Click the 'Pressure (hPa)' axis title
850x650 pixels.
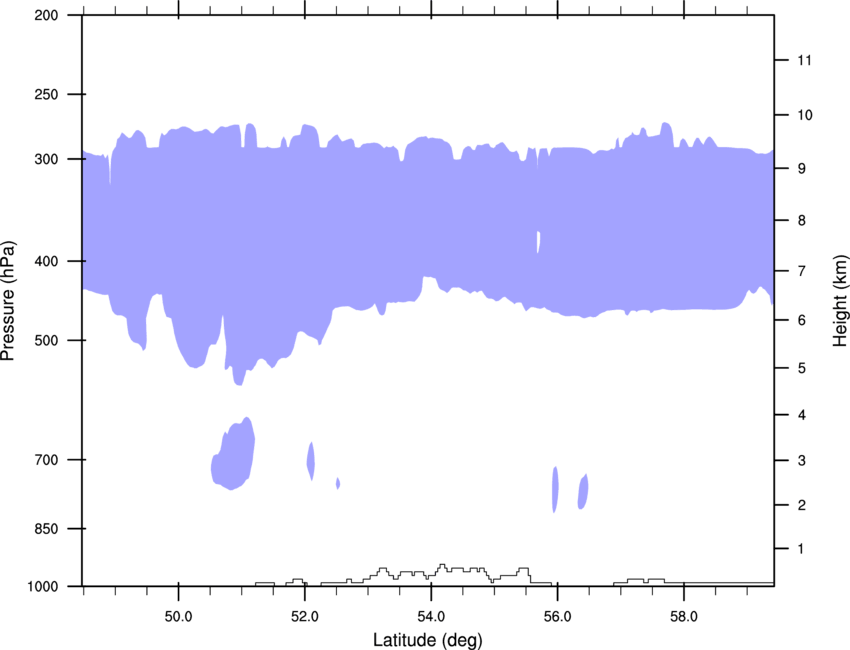[x=8, y=301]
